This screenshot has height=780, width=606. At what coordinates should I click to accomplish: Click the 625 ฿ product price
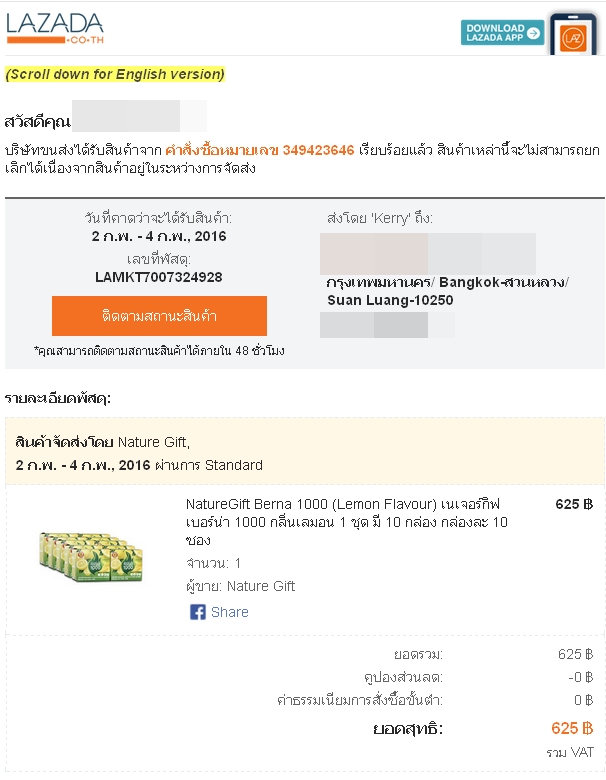click(x=573, y=504)
